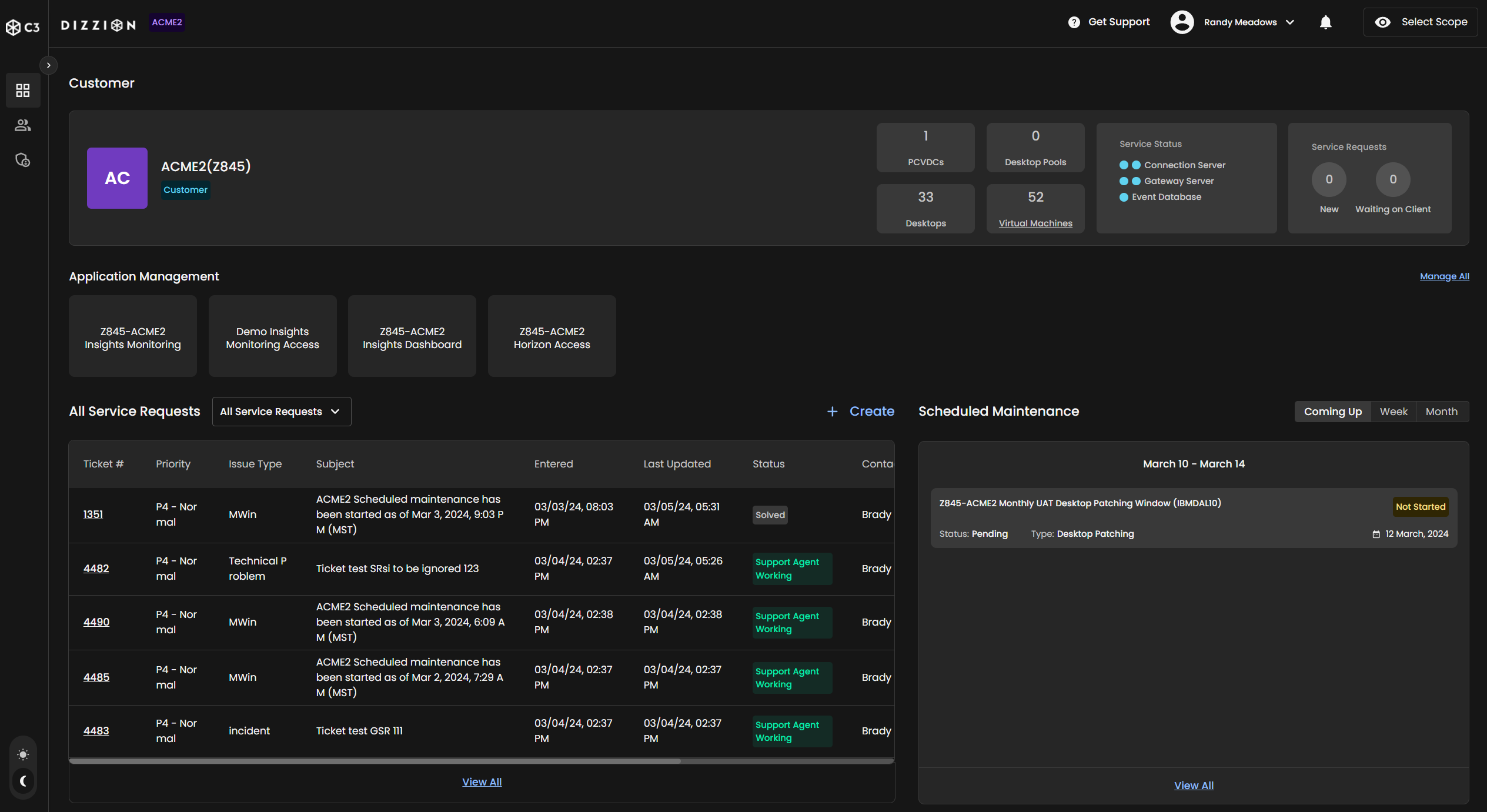Expand the sidebar with chevron arrow
Image resolution: width=1487 pixels, height=812 pixels.
(x=48, y=65)
